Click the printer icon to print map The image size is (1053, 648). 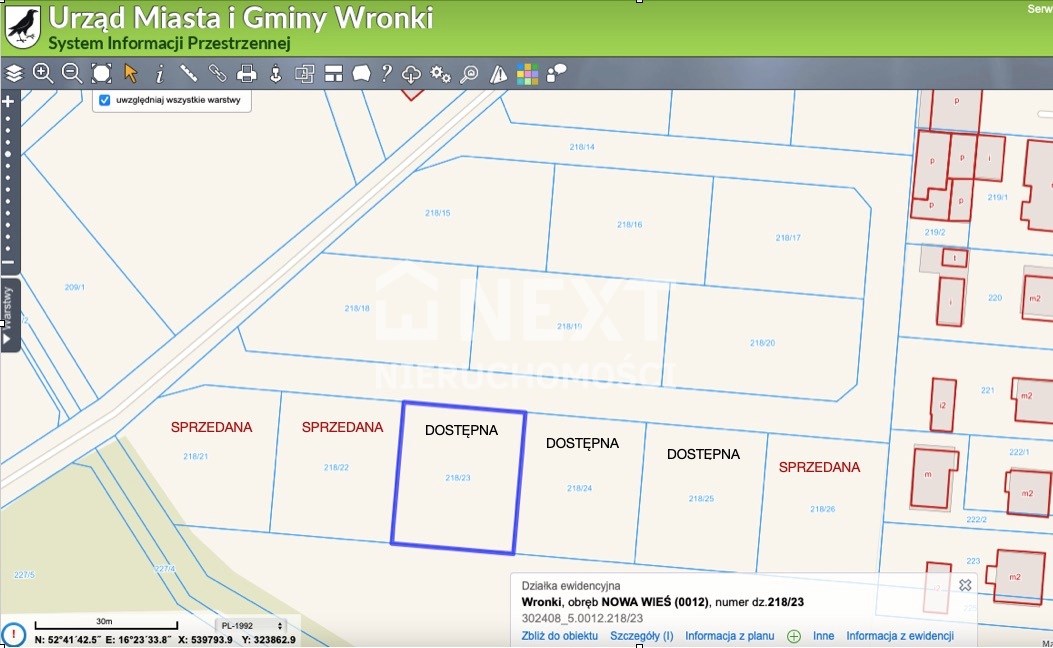(246, 73)
